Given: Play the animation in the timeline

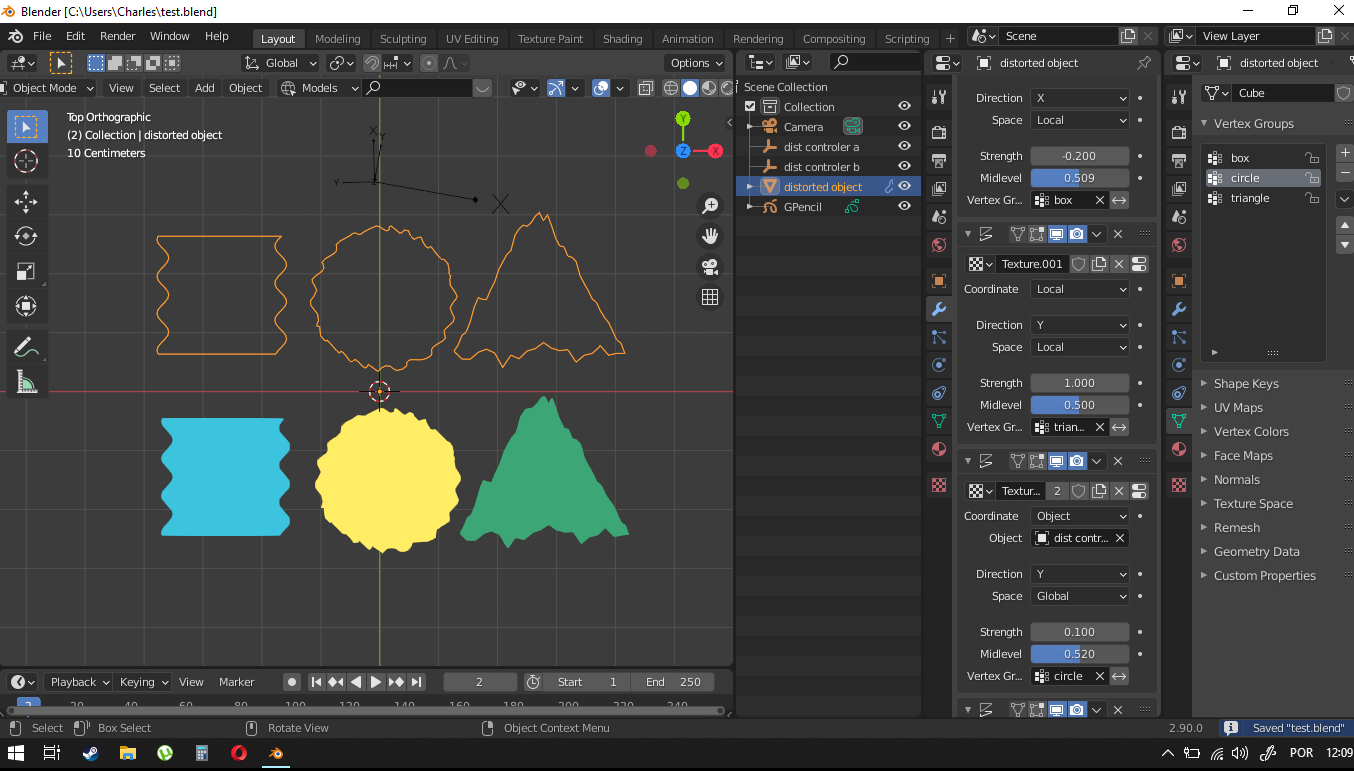Looking at the screenshot, I should pos(376,682).
